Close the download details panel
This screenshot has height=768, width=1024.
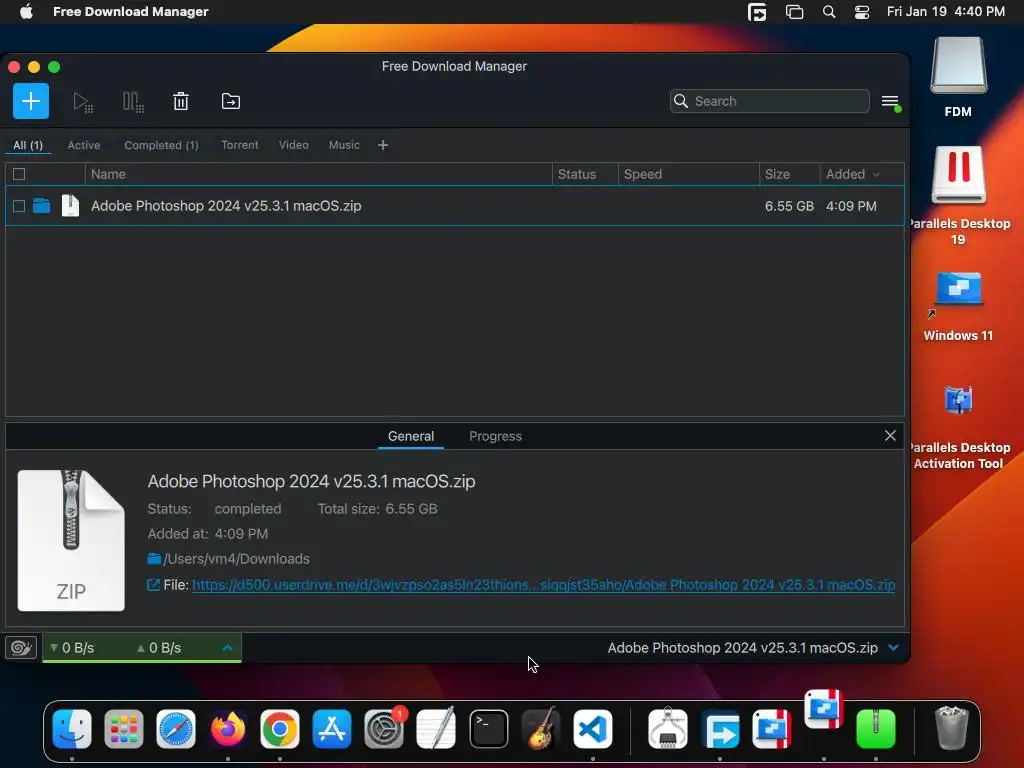tap(890, 436)
